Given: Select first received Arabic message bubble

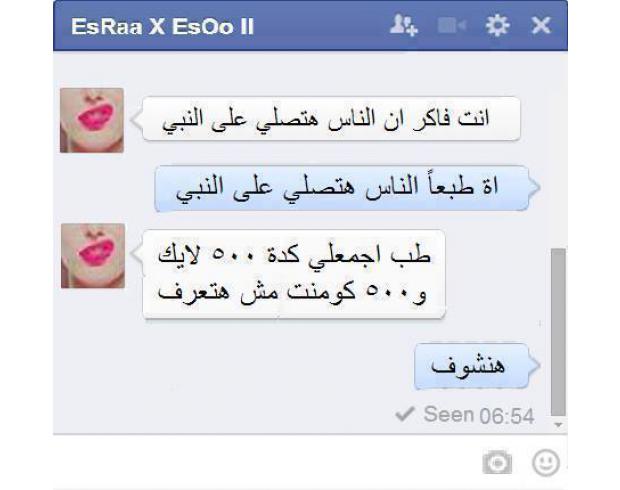Looking at the screenshot, I should (x=331, y=118).
